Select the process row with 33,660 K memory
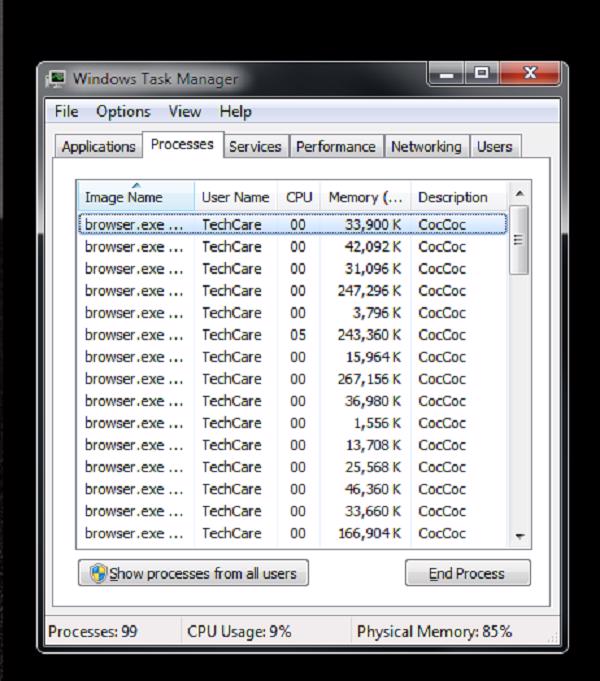 292,511
